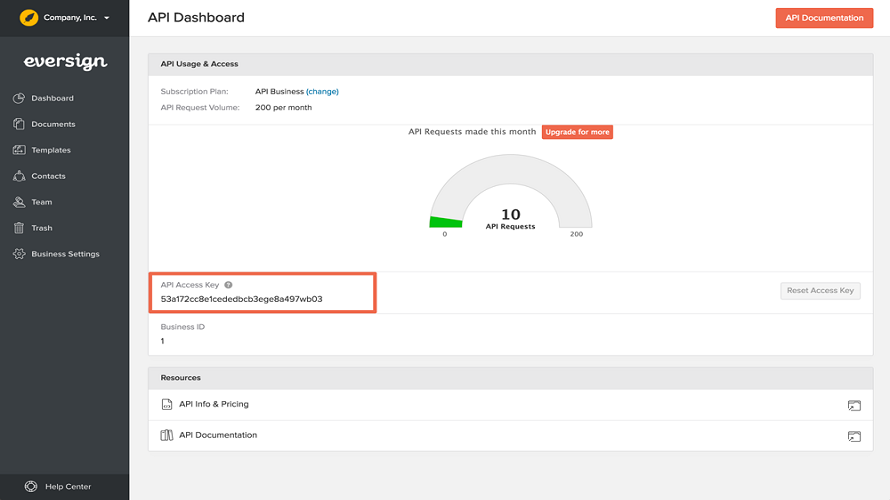Open Documents menu item

[x=53, y=124]
